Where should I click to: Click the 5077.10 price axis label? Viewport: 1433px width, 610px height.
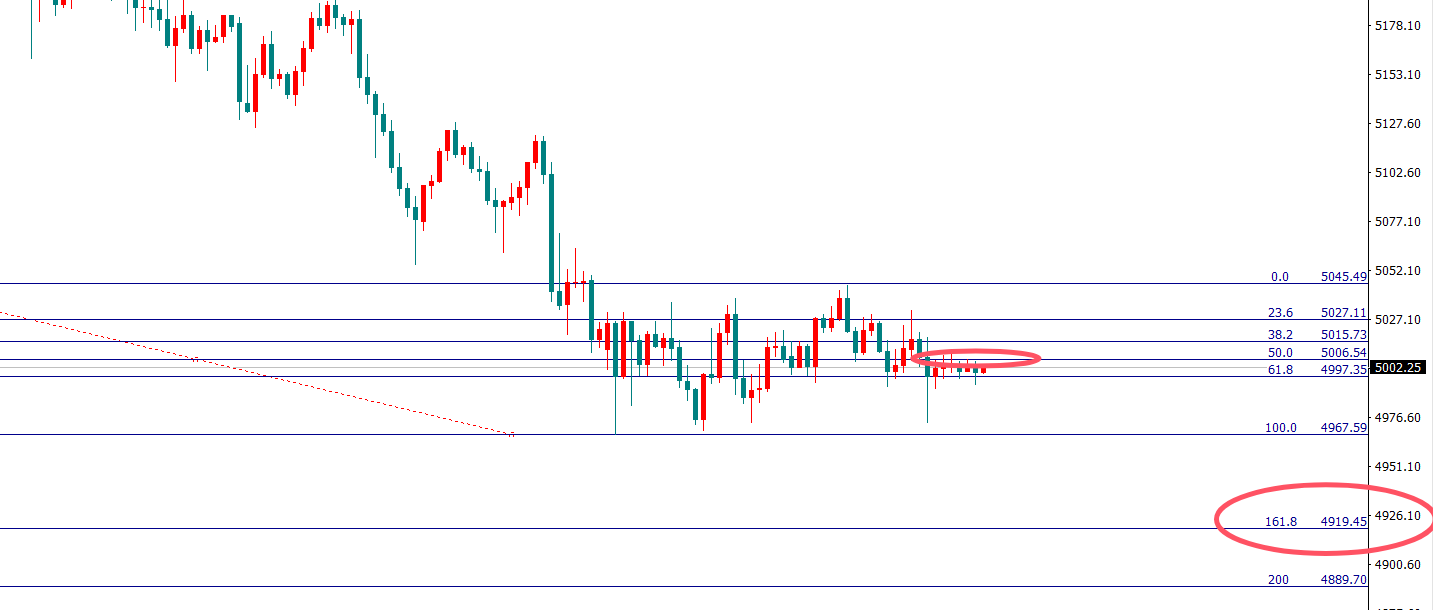(1399, 221)
